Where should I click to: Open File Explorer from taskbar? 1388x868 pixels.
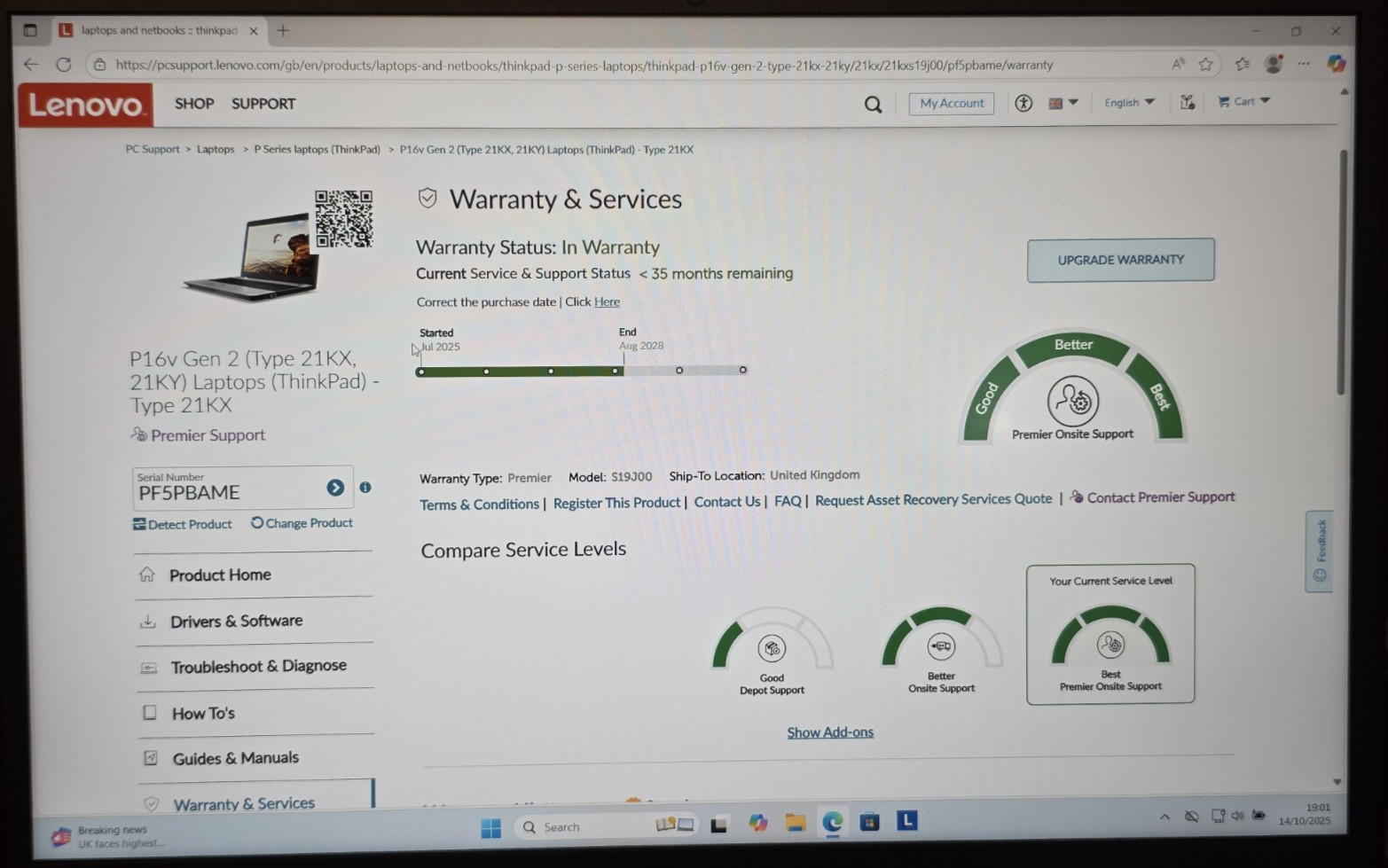click(x=795, y=824)
